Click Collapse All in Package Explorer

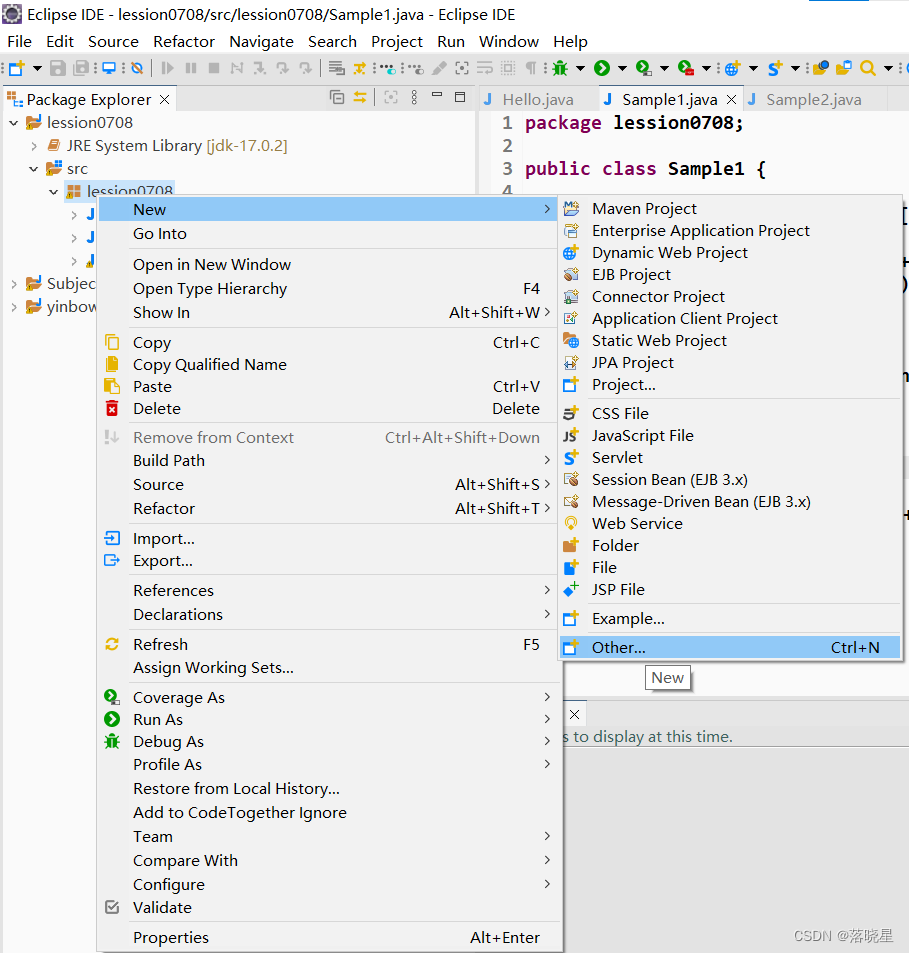click(x=337, y=97)
